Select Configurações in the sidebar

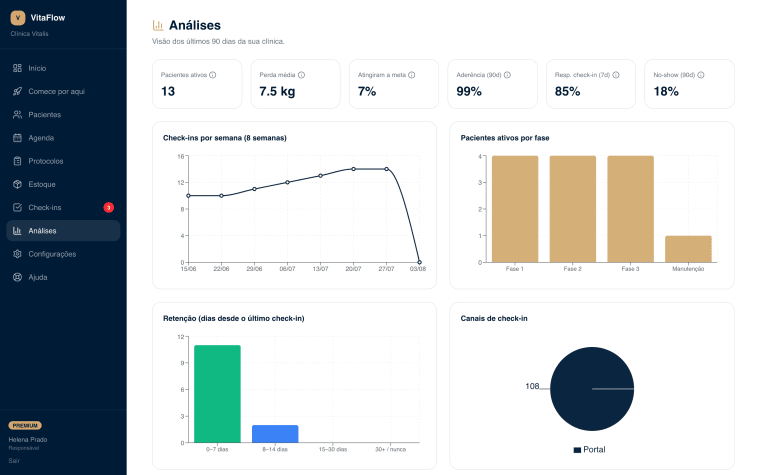(x=63, y=254)
